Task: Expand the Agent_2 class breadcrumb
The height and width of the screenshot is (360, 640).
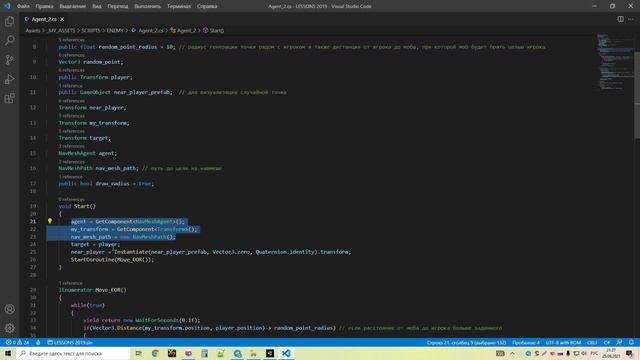Action: (x=183, y=30)
